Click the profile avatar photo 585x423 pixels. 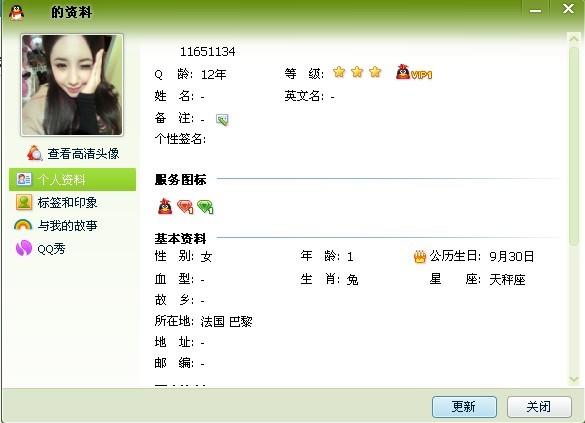[x=72, y=85]
